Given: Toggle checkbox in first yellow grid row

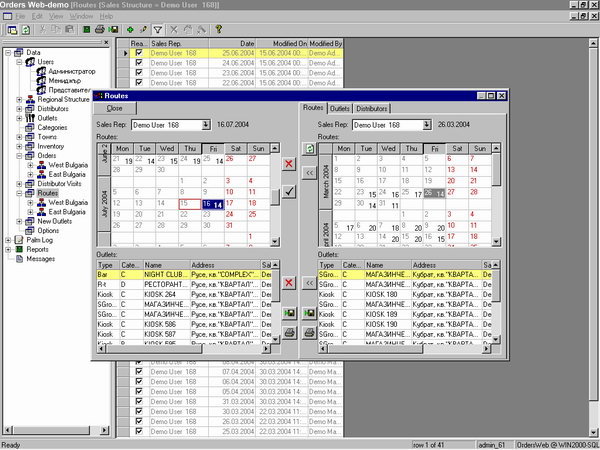Looking at the screenshot, I should click(139, 52).
